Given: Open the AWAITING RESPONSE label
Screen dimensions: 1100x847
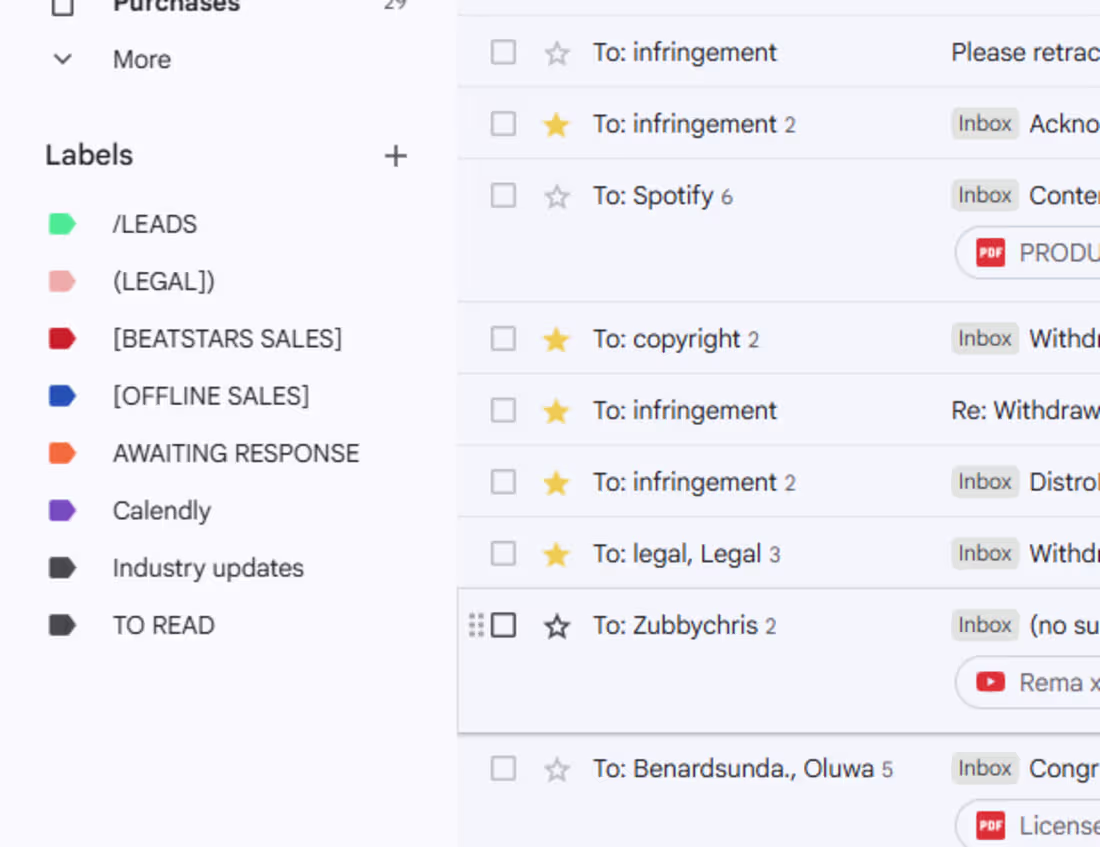Looking at the screenshot, I should (x=236, y=453).
